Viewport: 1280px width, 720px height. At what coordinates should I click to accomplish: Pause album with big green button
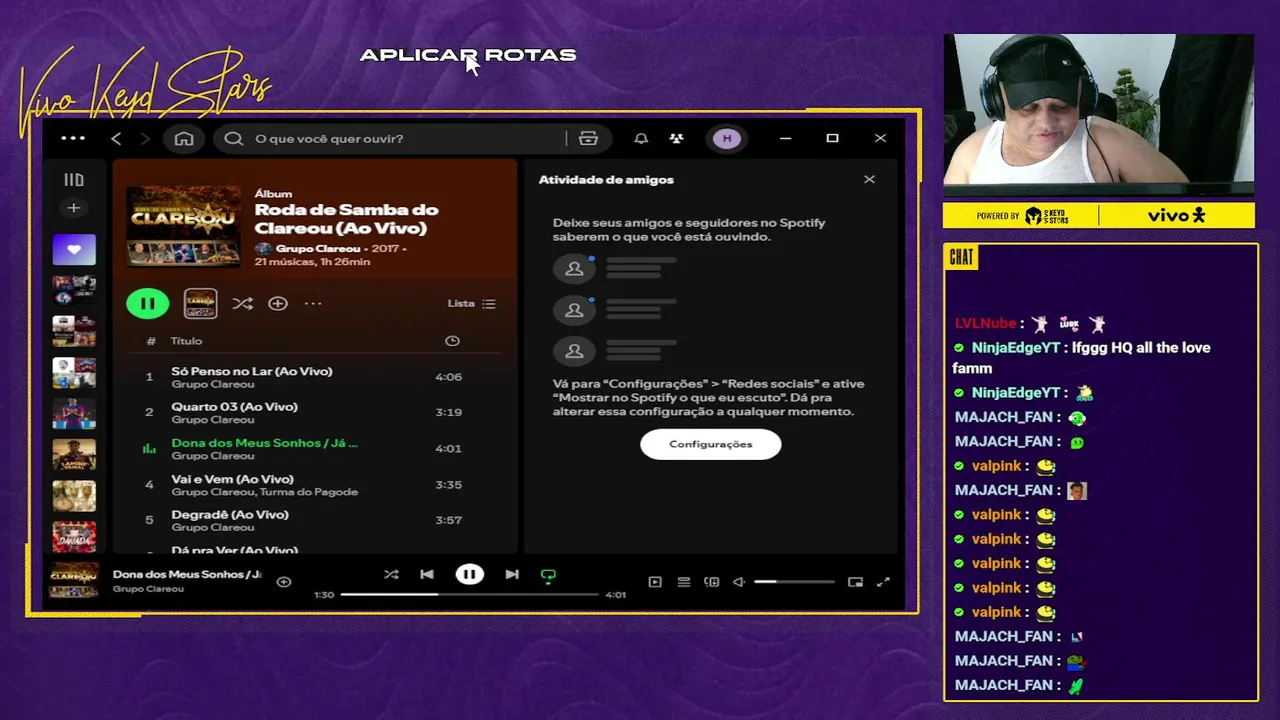point(148,303)
